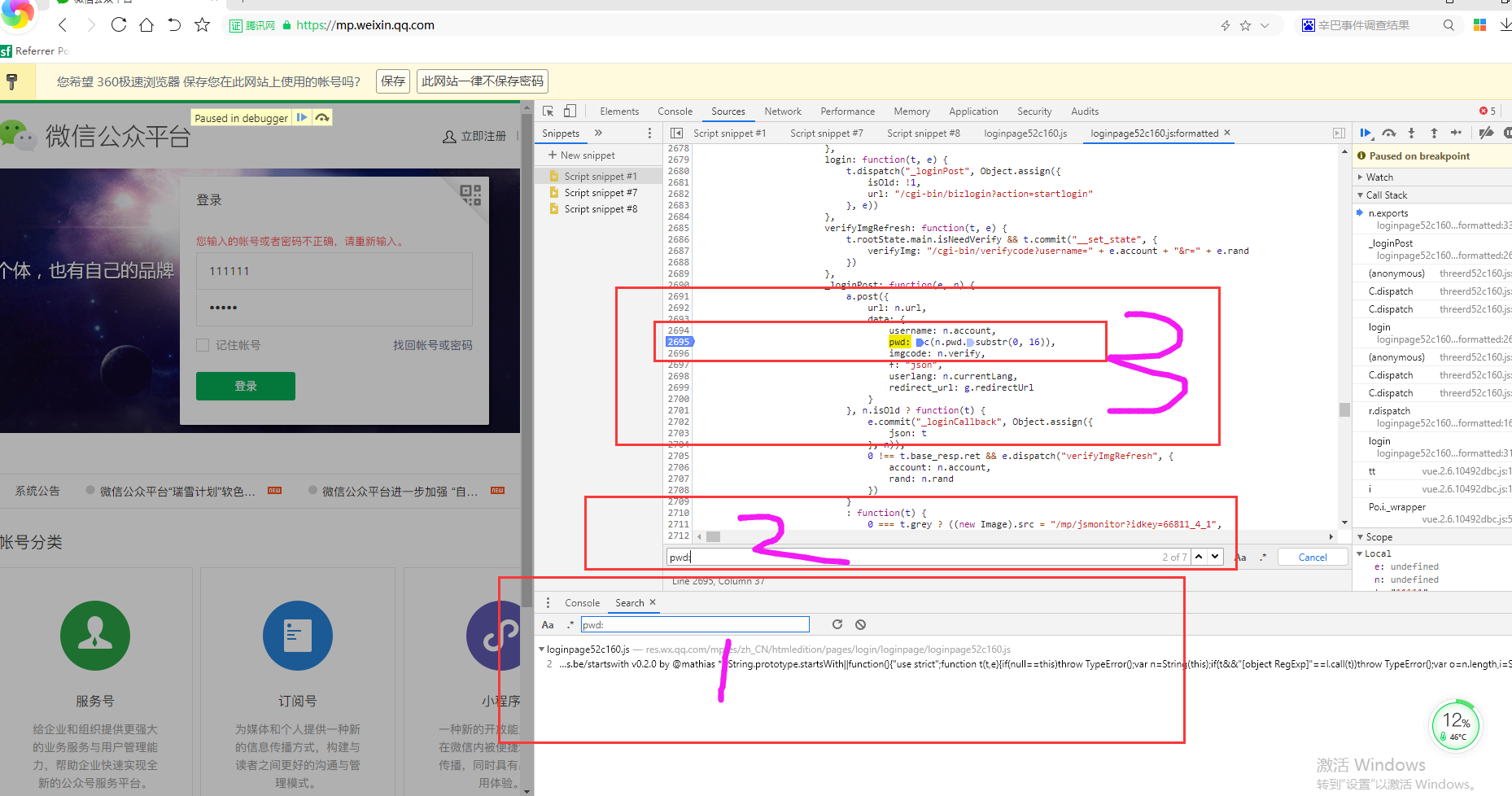This screenshot has width=1512, height=796.
Task: Open the drawer three-dot menu
Action: pos(548,602)
